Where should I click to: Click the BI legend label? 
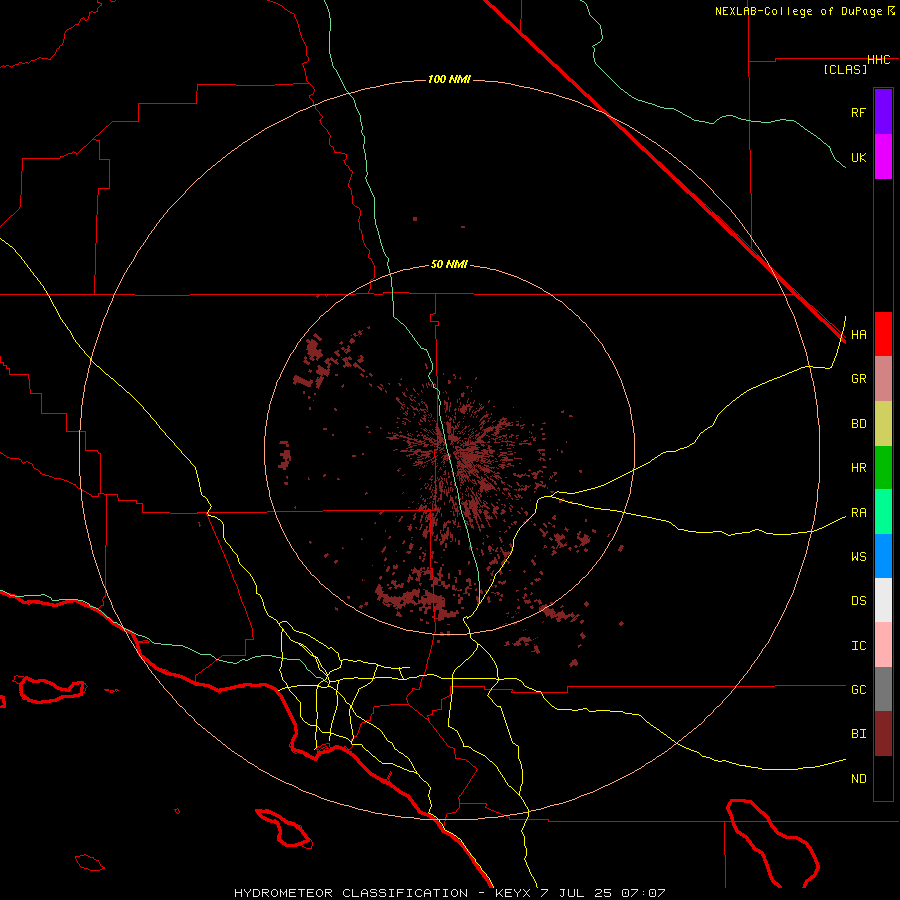coord(858,734)
